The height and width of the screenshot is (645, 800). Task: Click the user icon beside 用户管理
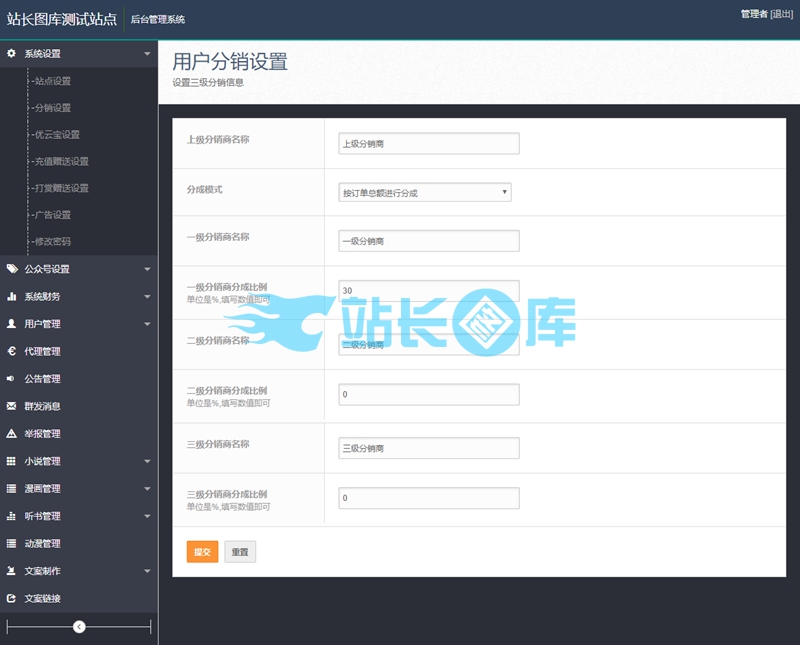coord(11,324)
